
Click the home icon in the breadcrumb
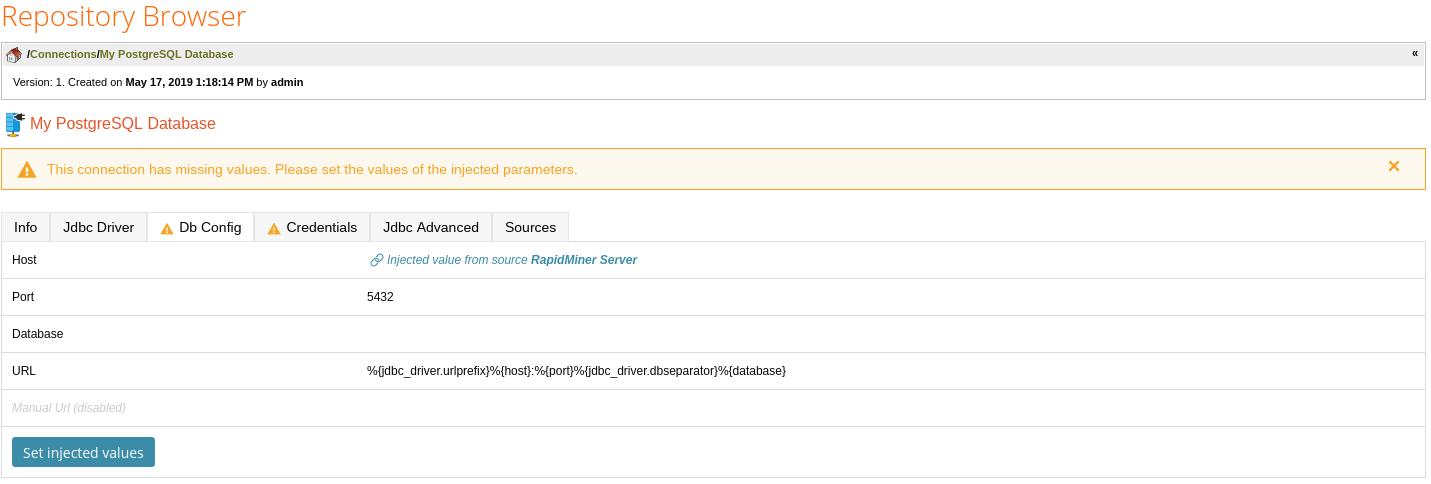tap(14, 54)
